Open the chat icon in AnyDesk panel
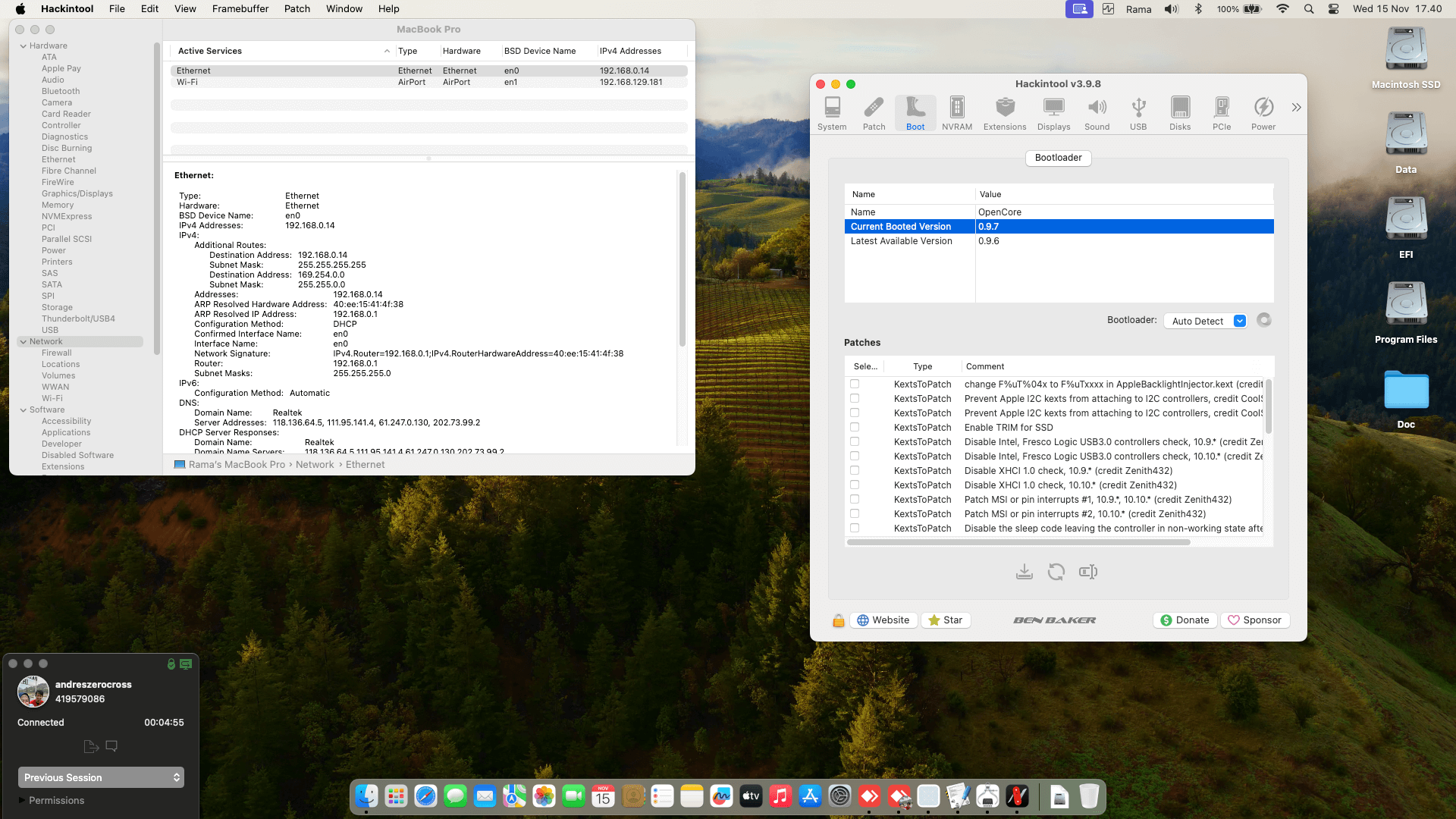This screenshot has width=1456, height=819. coord(111,746)
